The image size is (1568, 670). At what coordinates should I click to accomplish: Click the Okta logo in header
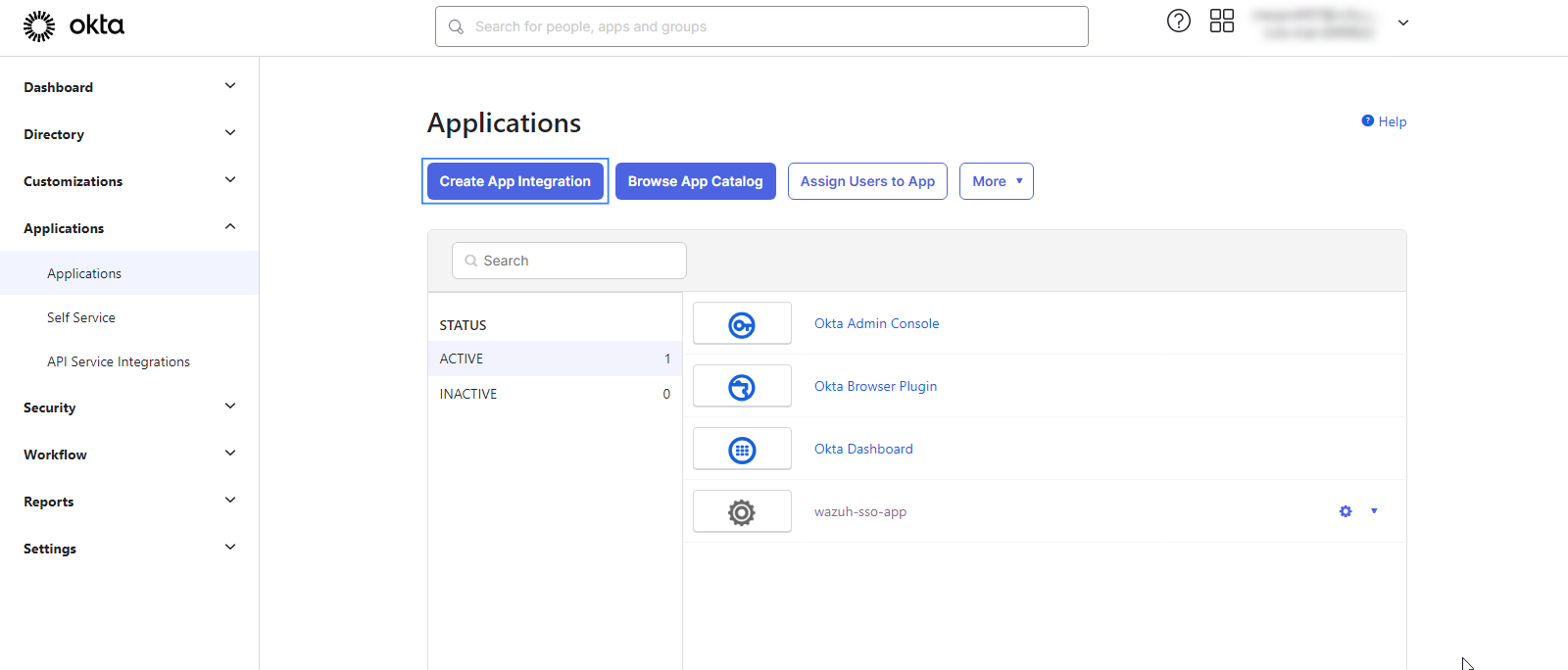[73, 26]
